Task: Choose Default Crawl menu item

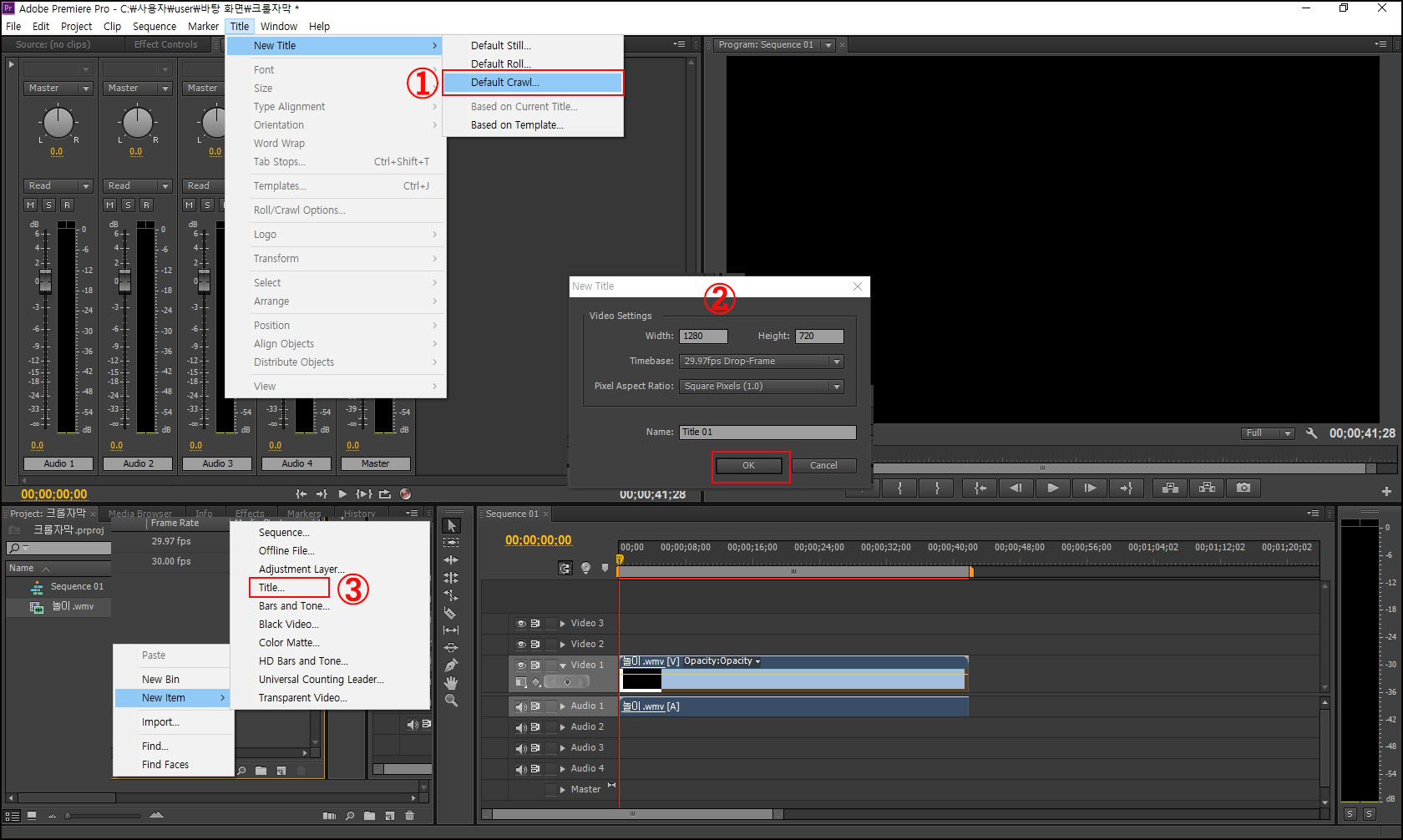Action: [x=532, y=82]
